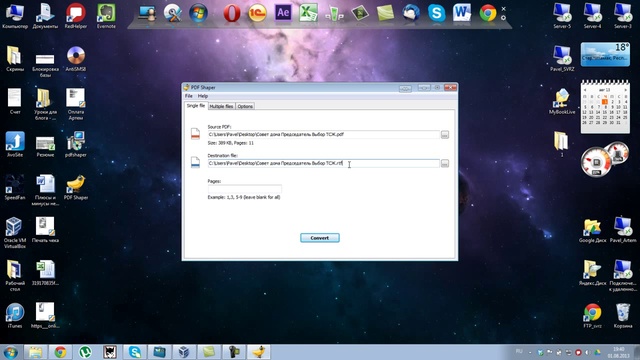
Task: Switch to the Multiple files tab
Action: point(221,106)
